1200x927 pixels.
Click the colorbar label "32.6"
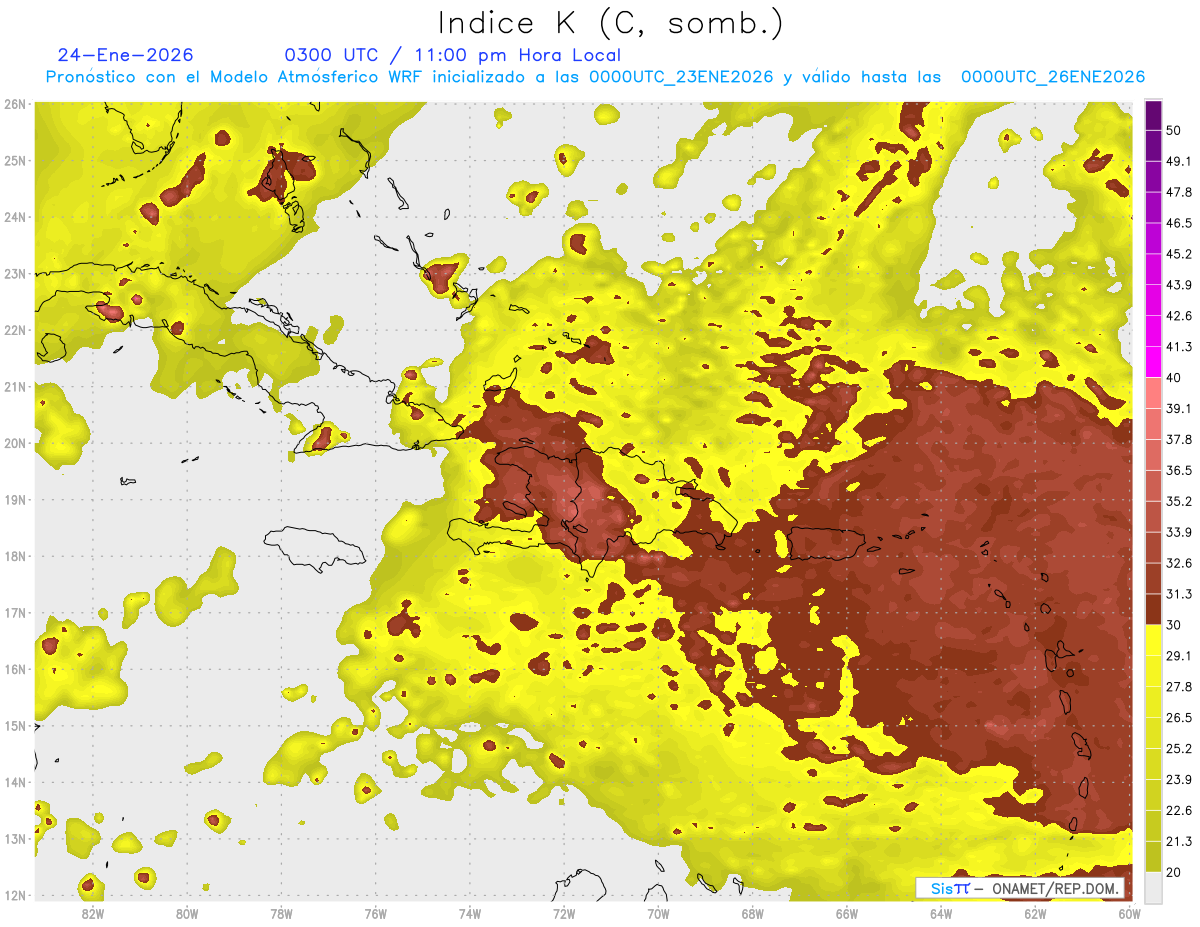point(1179,563)
